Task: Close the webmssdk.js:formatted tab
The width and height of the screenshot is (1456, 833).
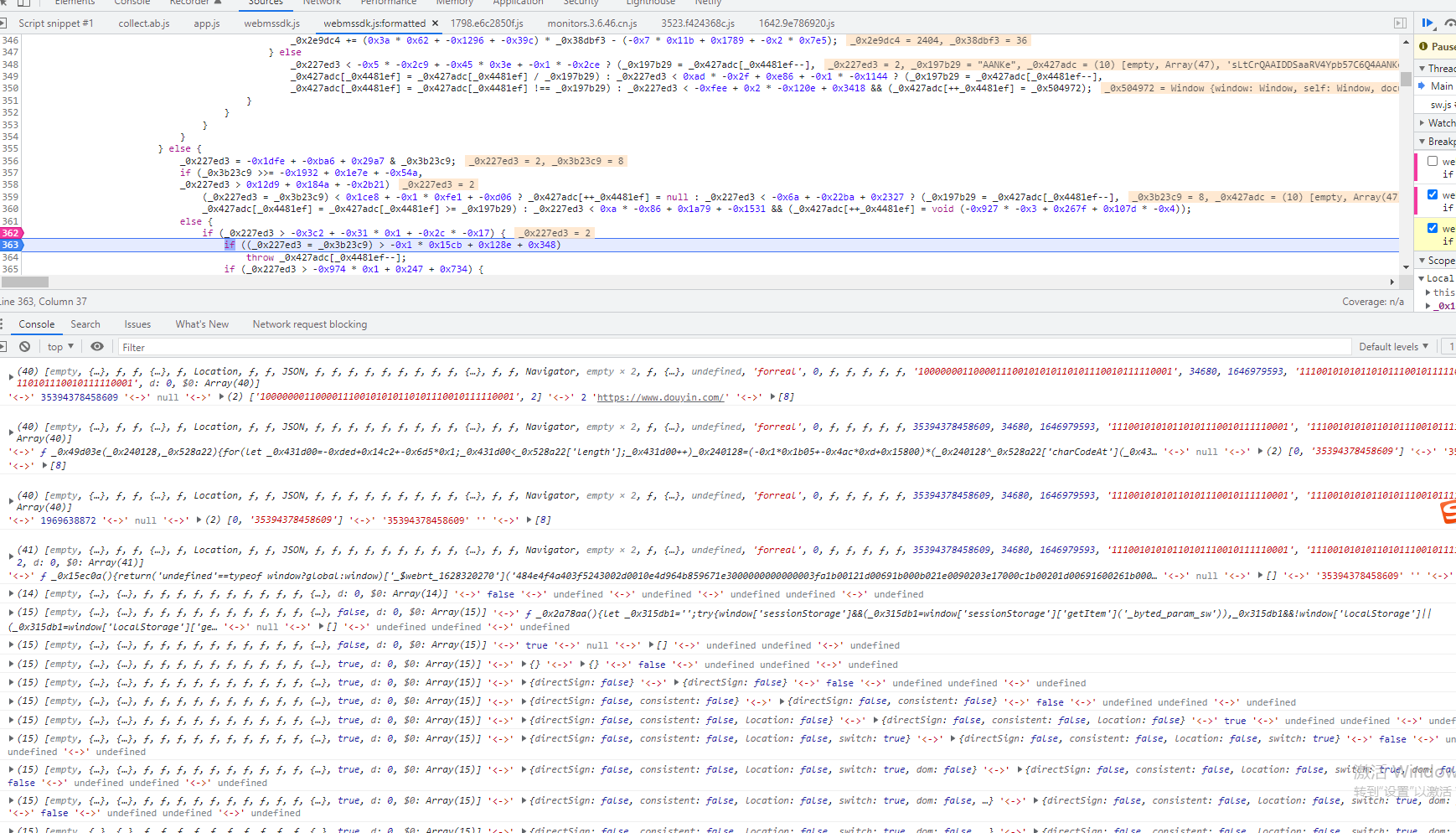Action: pos(434,23)
